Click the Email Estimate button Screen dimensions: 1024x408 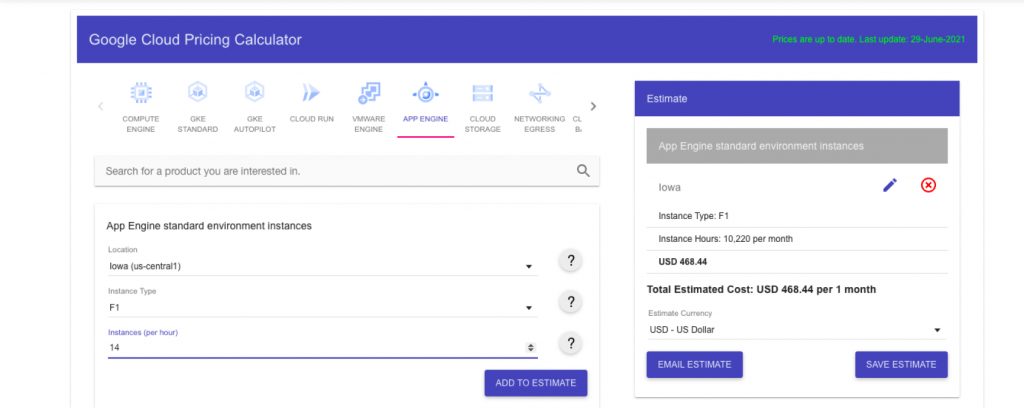[694, 364]
